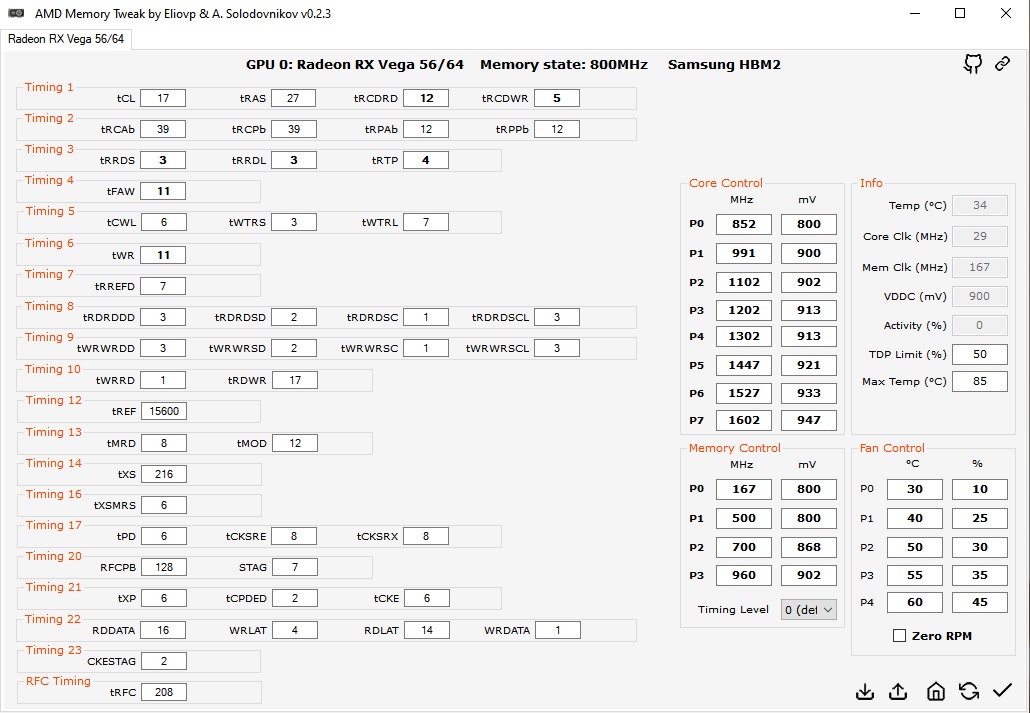1030x713 pixels.
Task: Click Fan Control P0 temperature field
Action: click(x=914, y=489)
